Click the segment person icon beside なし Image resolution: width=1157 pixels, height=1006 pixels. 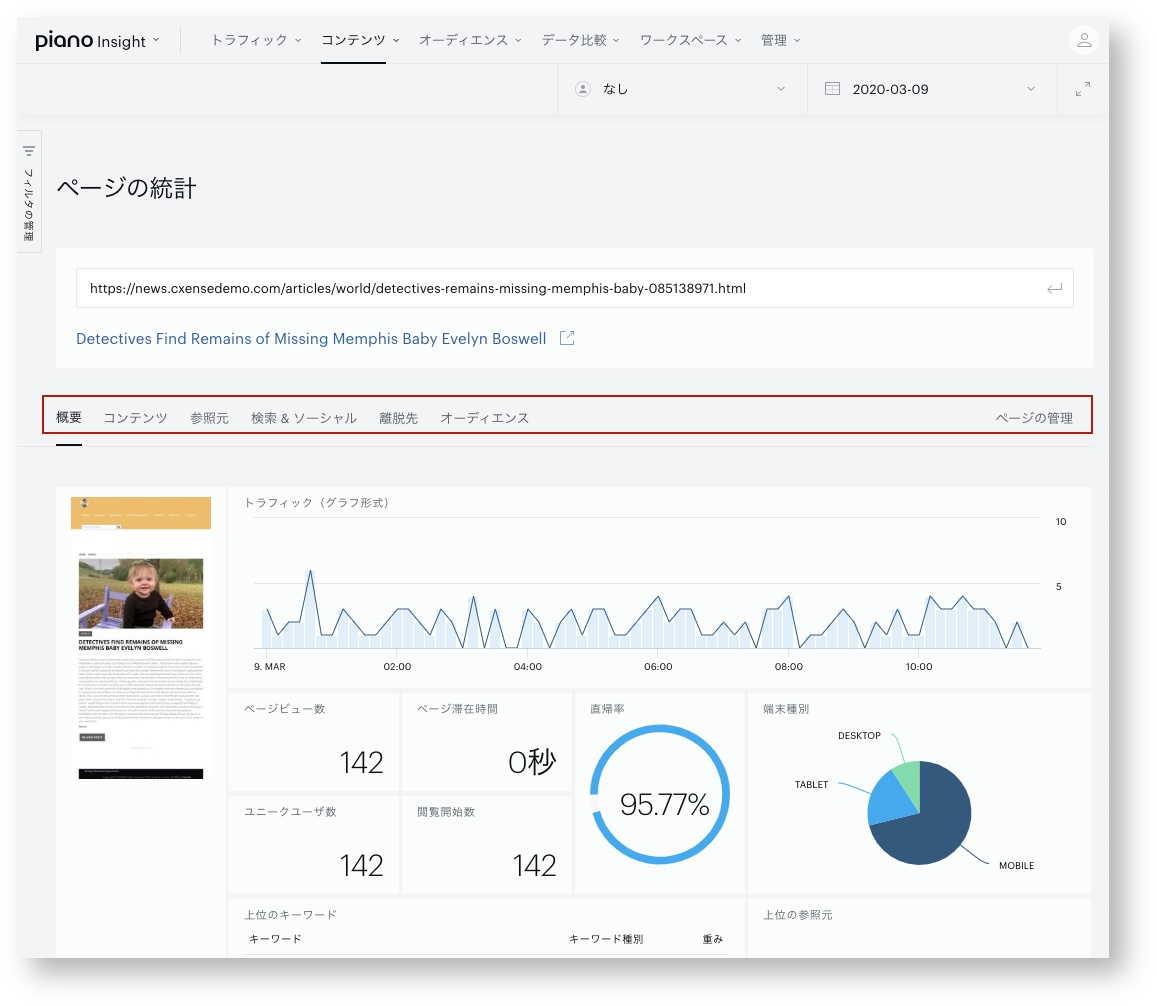click(583, 89)
